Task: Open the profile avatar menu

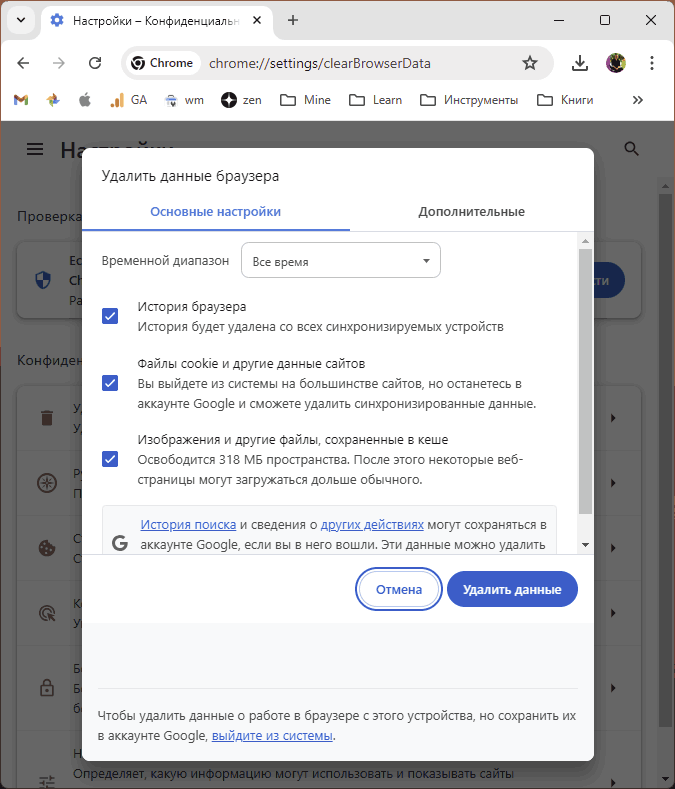Action: click(616, 63)
